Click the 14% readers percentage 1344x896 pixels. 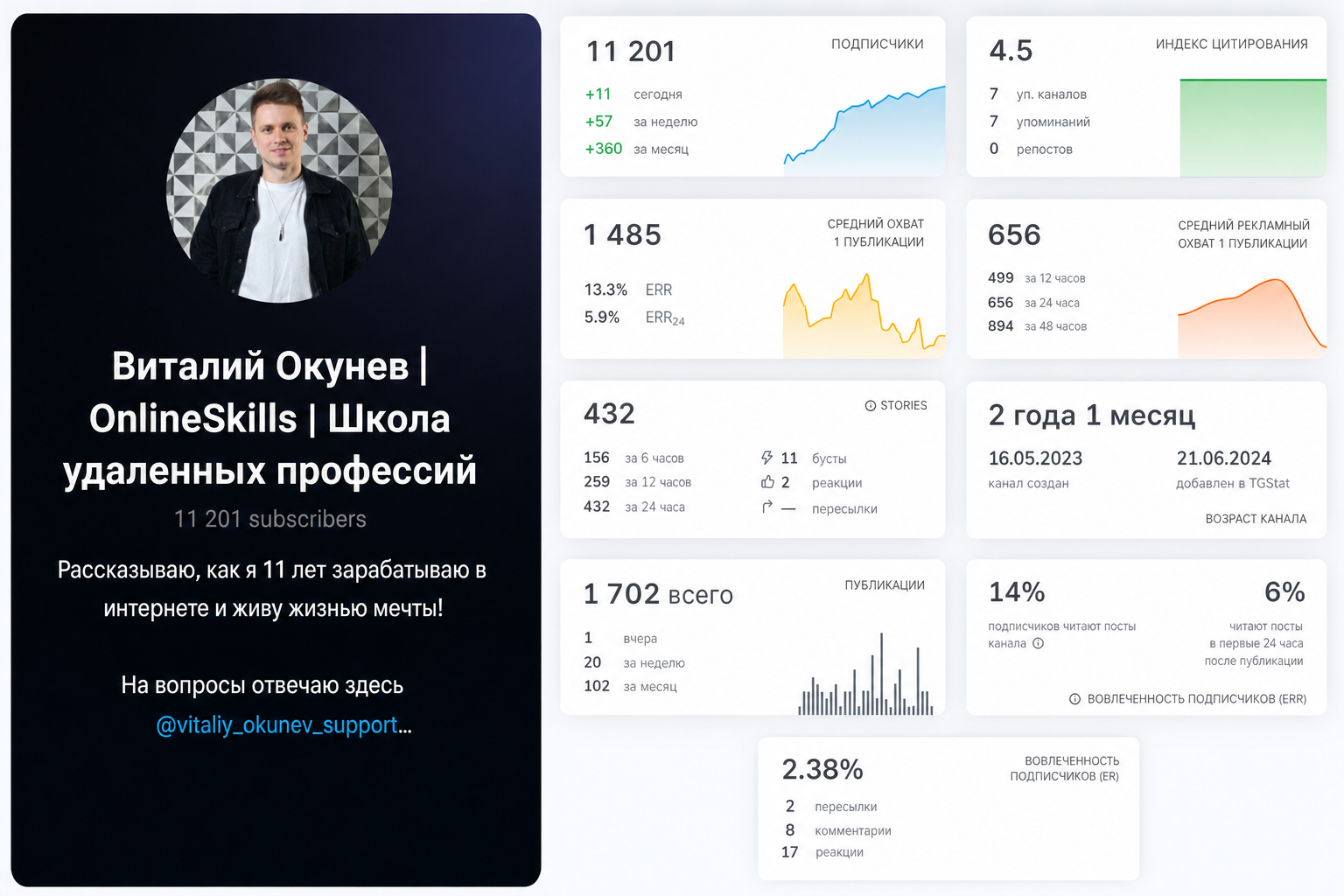point(1017,592)
